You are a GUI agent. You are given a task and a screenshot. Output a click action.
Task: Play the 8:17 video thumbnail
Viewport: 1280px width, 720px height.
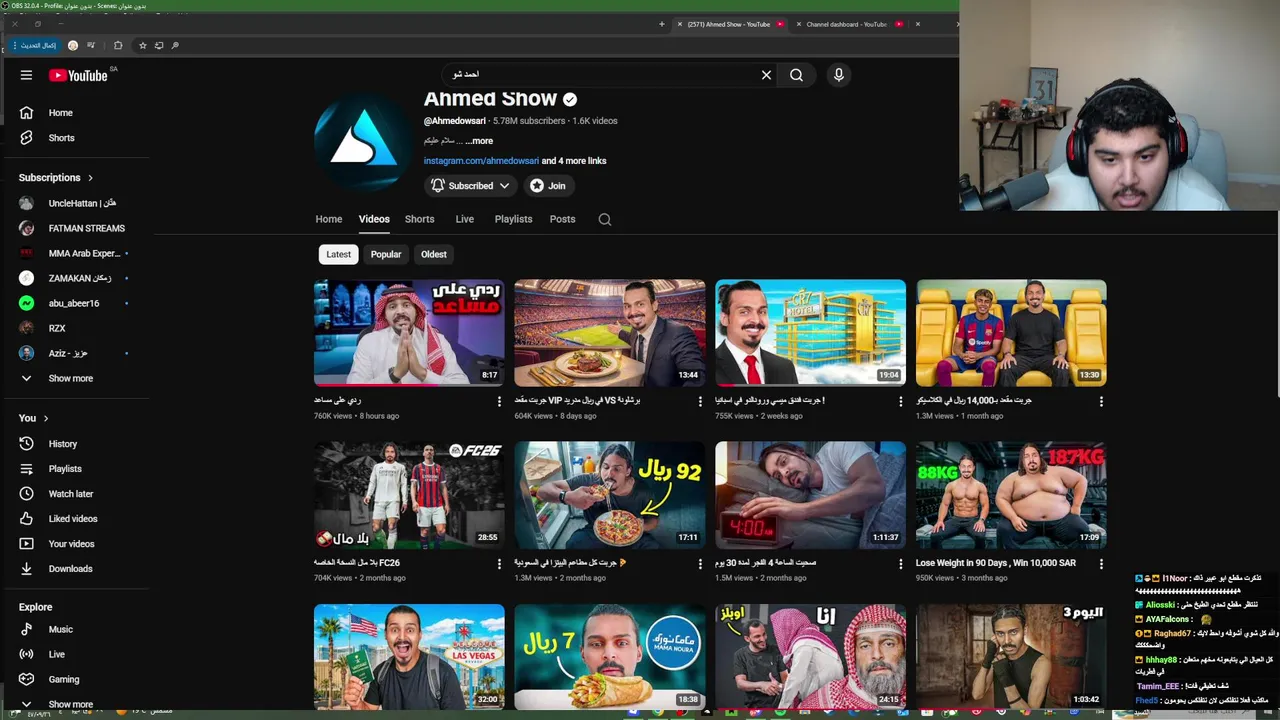click(x=409, y=333)
